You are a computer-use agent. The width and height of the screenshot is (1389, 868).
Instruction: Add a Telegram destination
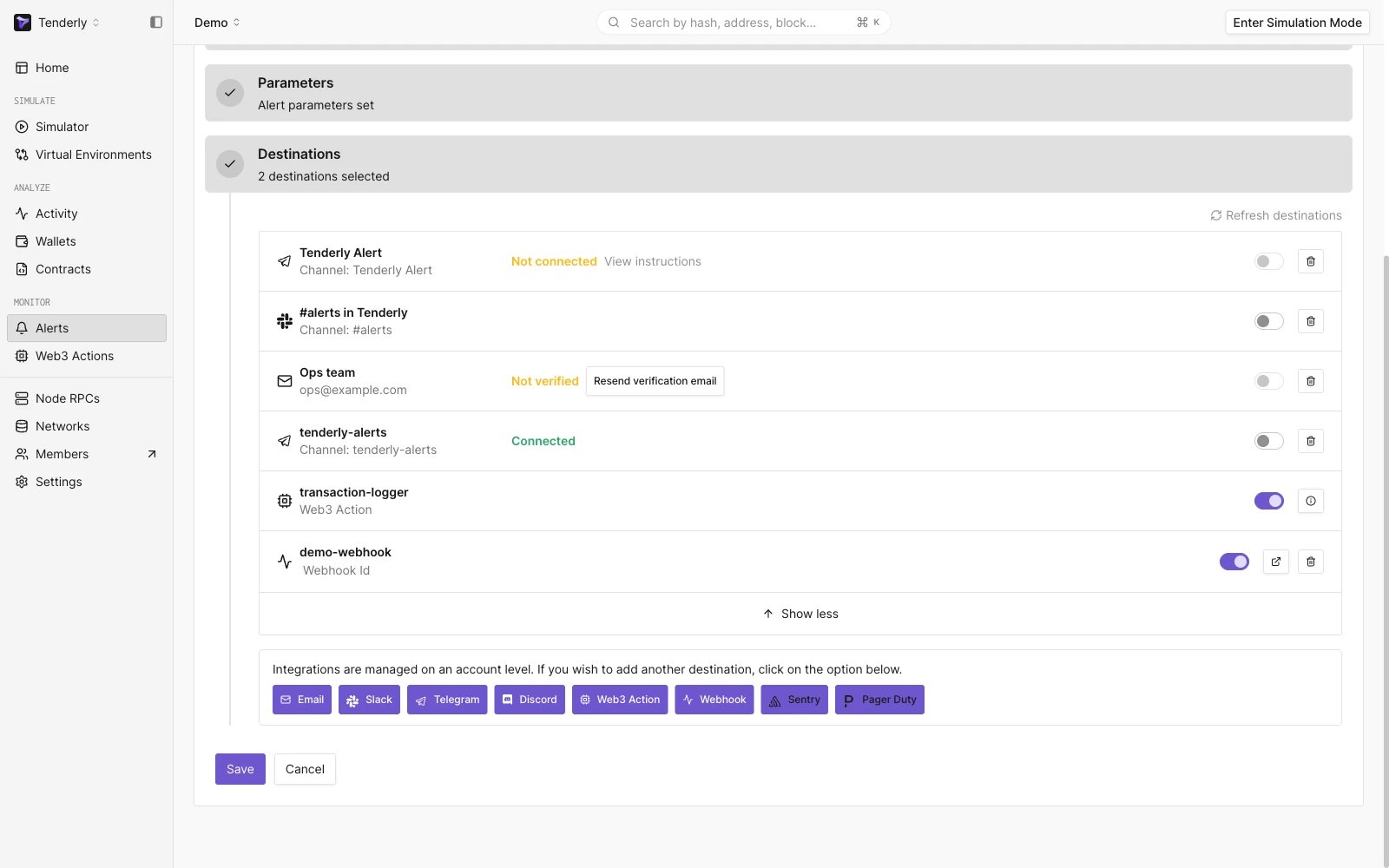click(447, 700)
